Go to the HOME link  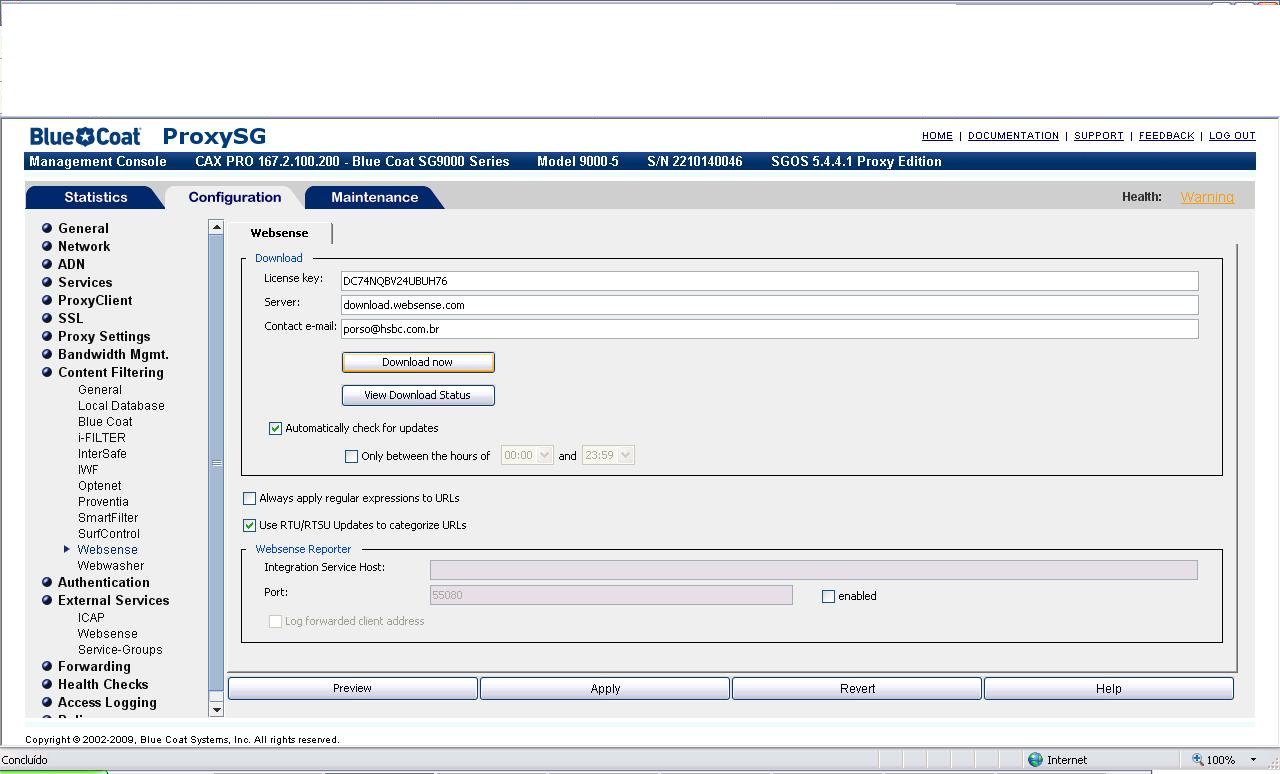click(937, 136)
